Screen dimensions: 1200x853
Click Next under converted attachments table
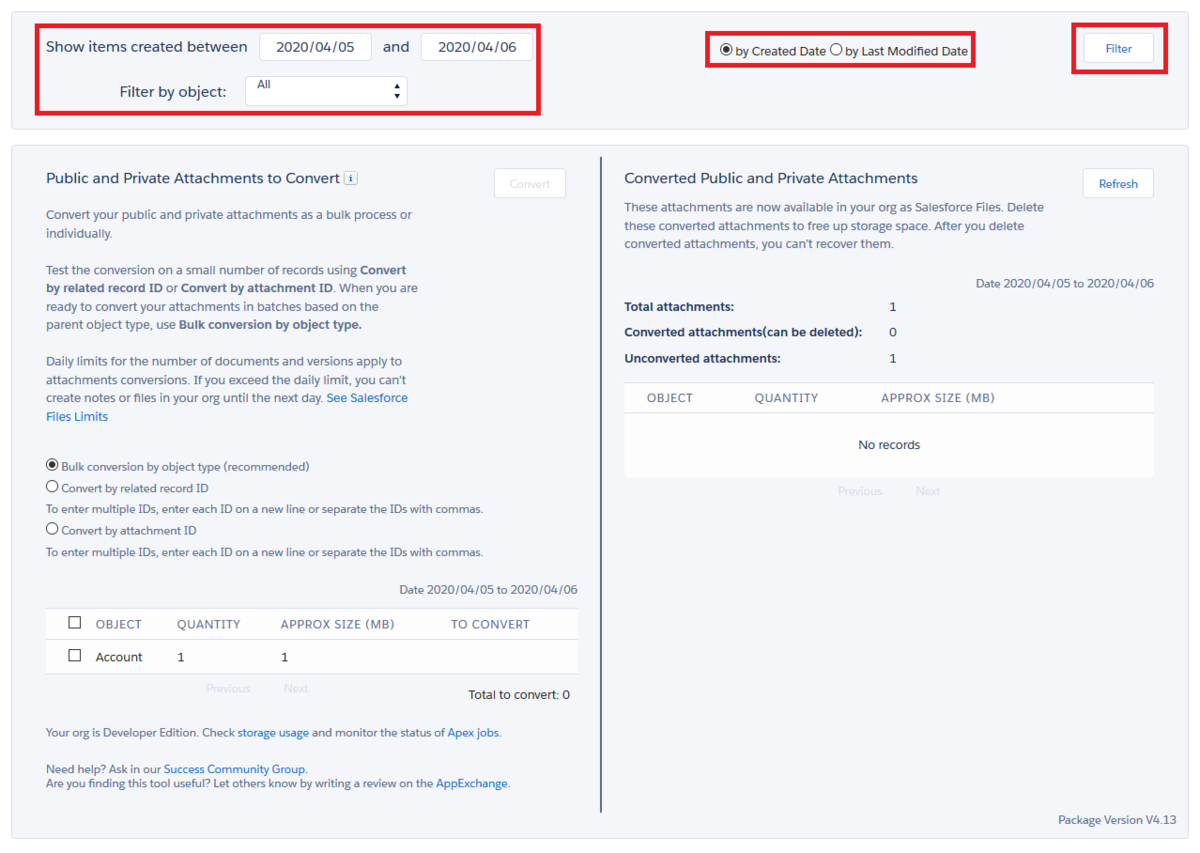point(928,491)
